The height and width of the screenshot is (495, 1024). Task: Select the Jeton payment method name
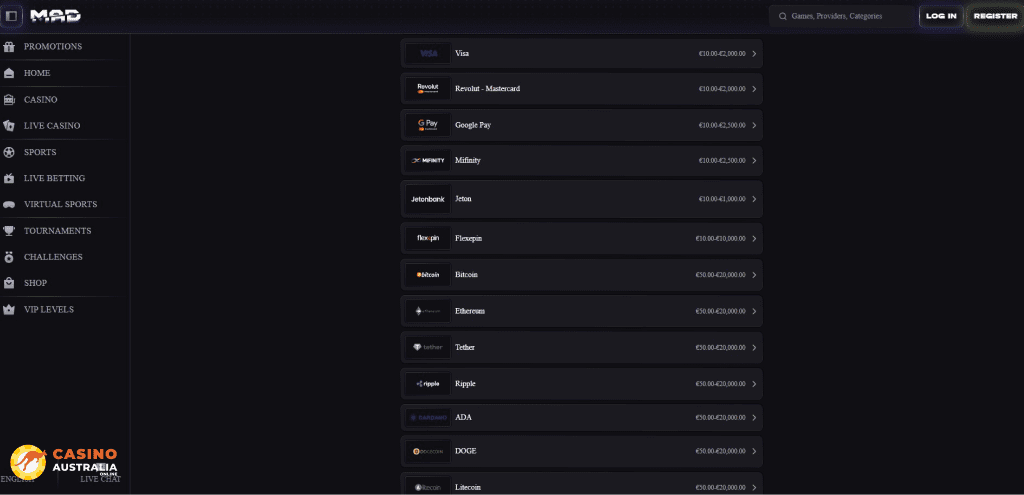[x=463, y=199]
